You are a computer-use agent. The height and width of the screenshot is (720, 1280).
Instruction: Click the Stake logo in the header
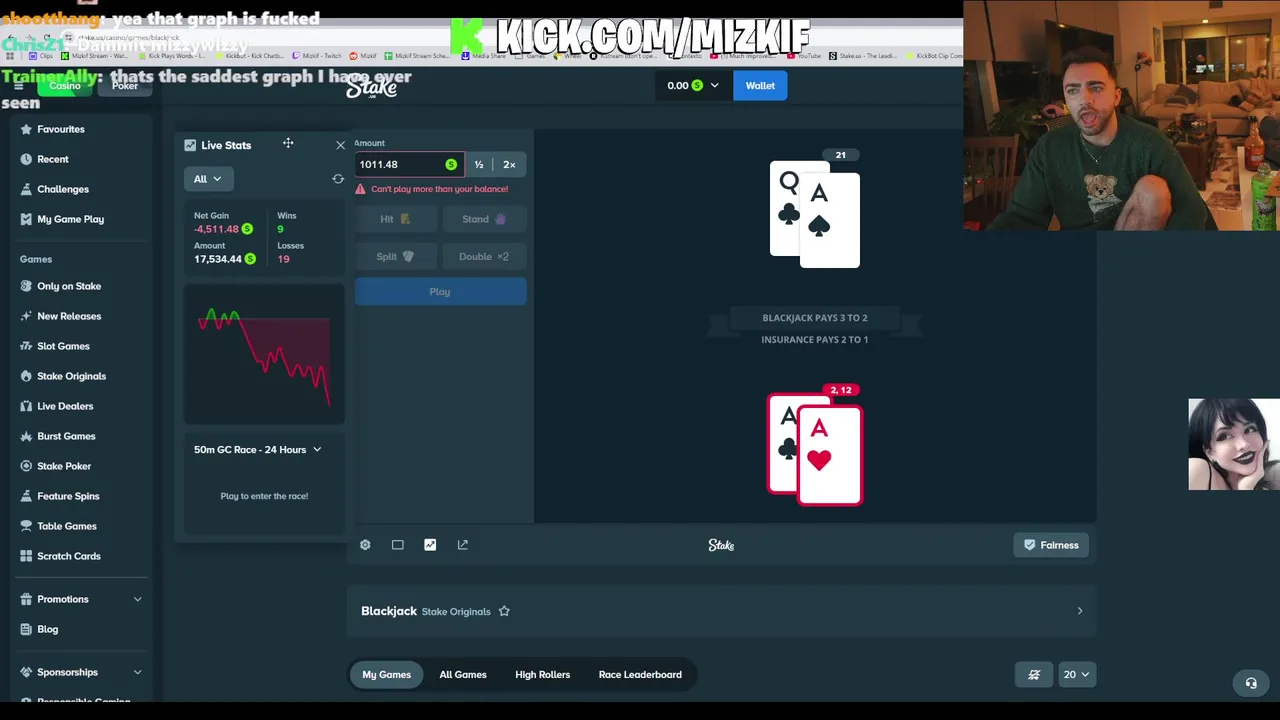(x=372, y=87)
